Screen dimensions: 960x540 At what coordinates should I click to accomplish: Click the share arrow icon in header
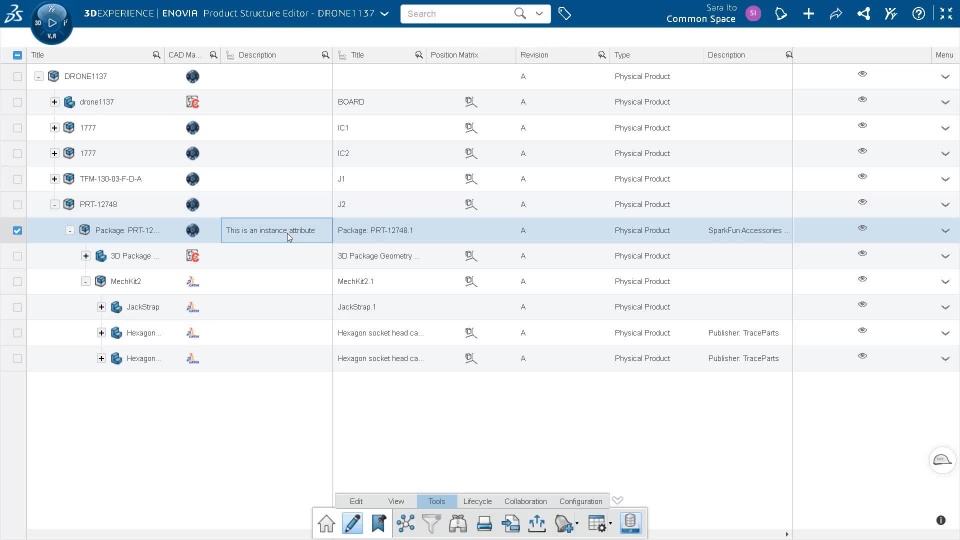point(836,13)
